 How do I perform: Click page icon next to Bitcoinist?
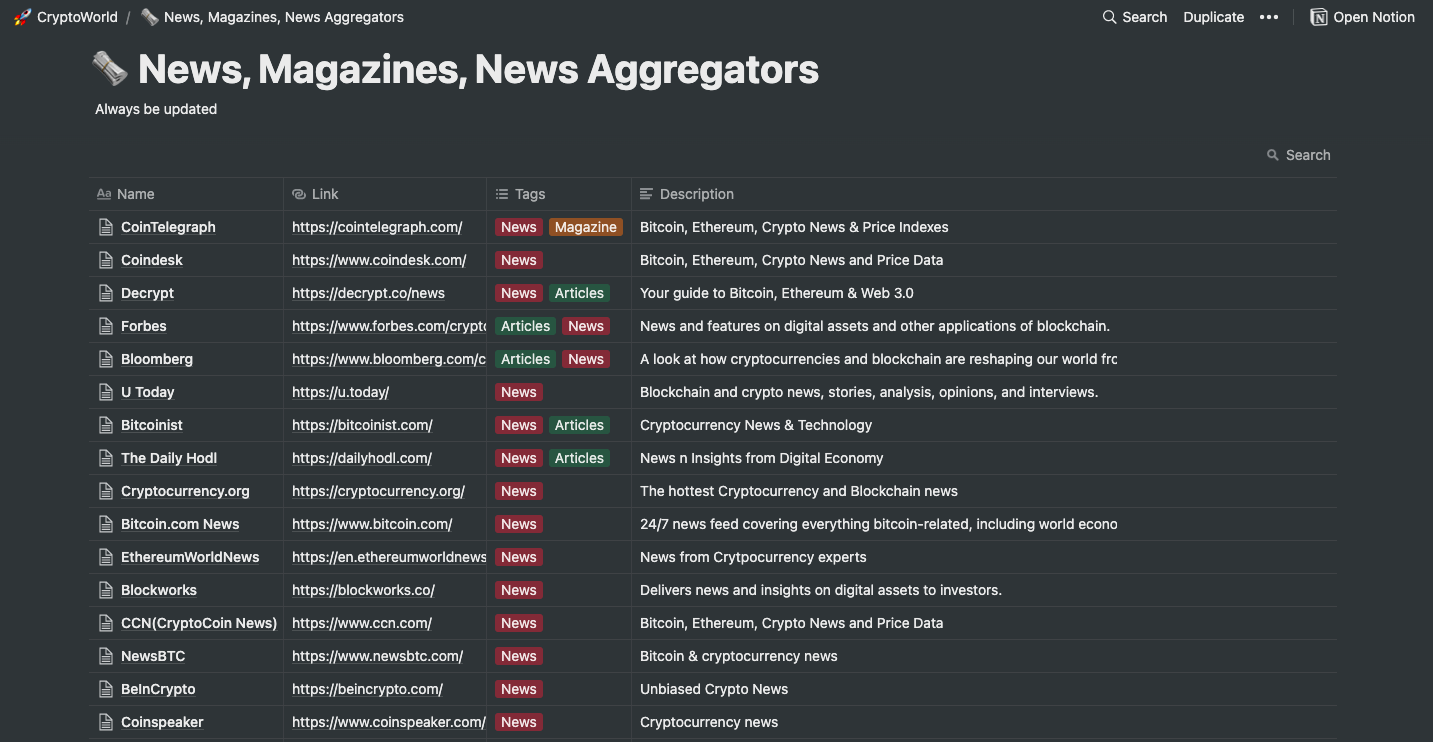pos(106,425)
